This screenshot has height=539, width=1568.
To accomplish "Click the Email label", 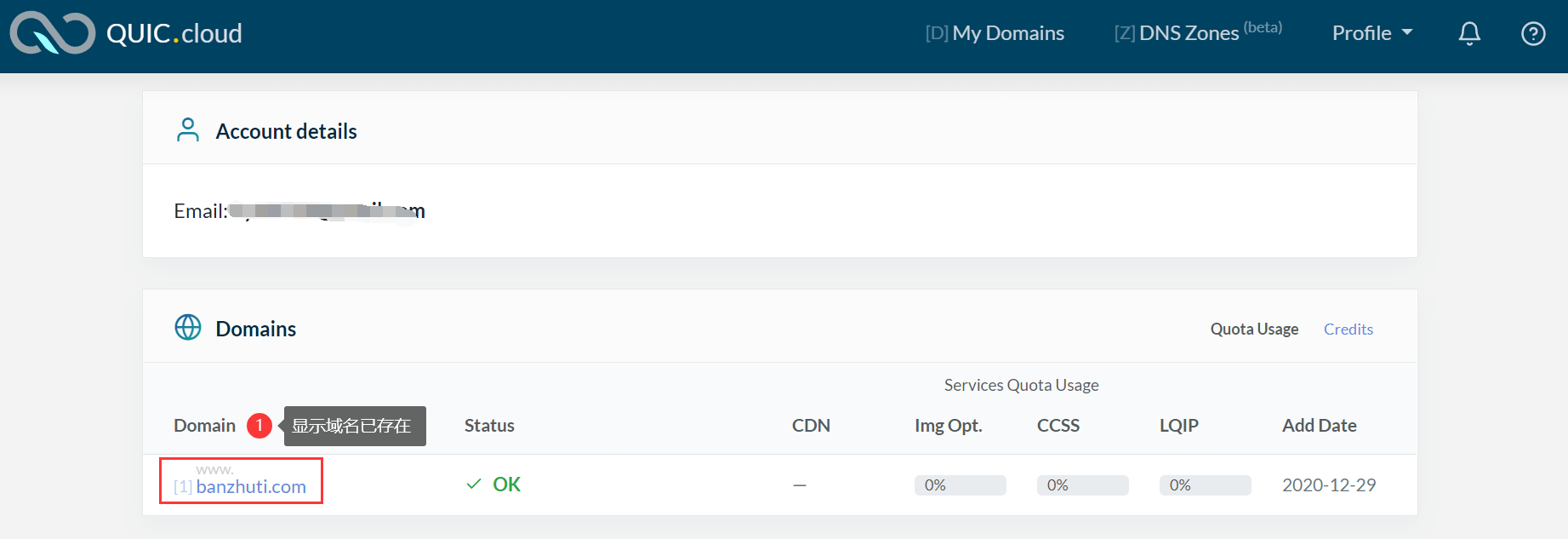I will (x=201, y=211).
